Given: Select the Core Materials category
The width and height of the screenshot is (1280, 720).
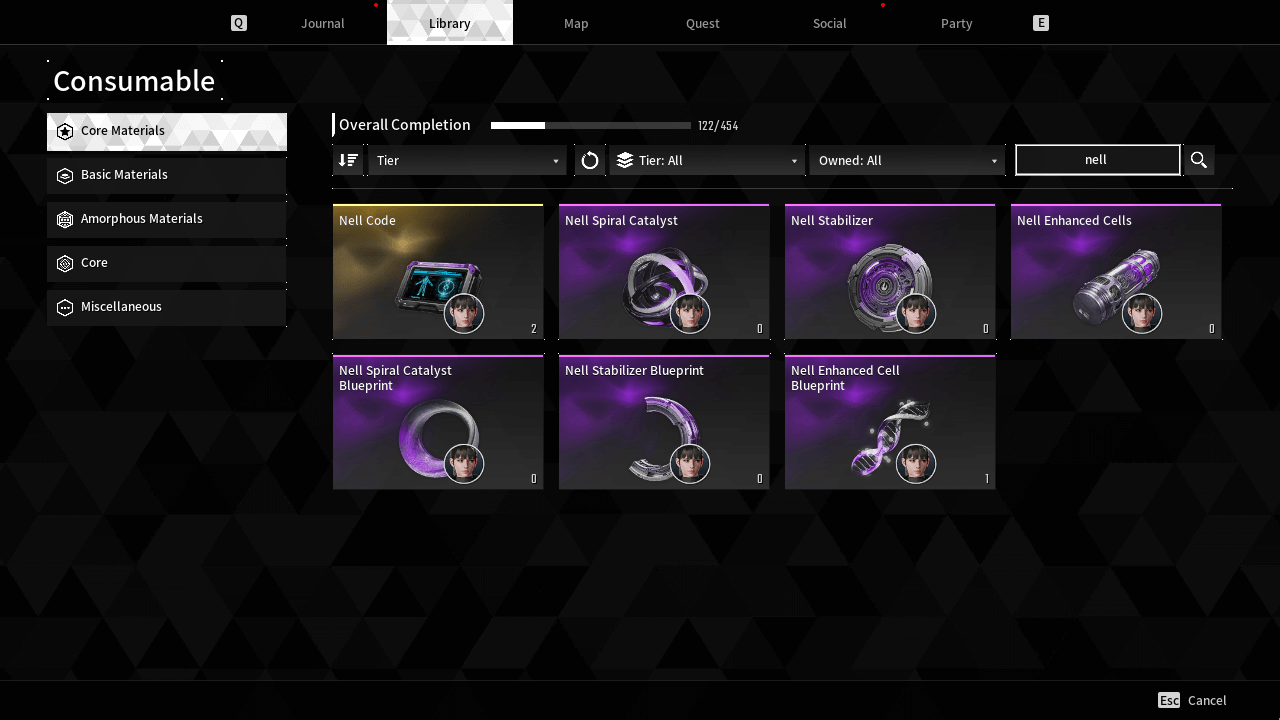Looking at the screenshot, I should tap(167, 131).
